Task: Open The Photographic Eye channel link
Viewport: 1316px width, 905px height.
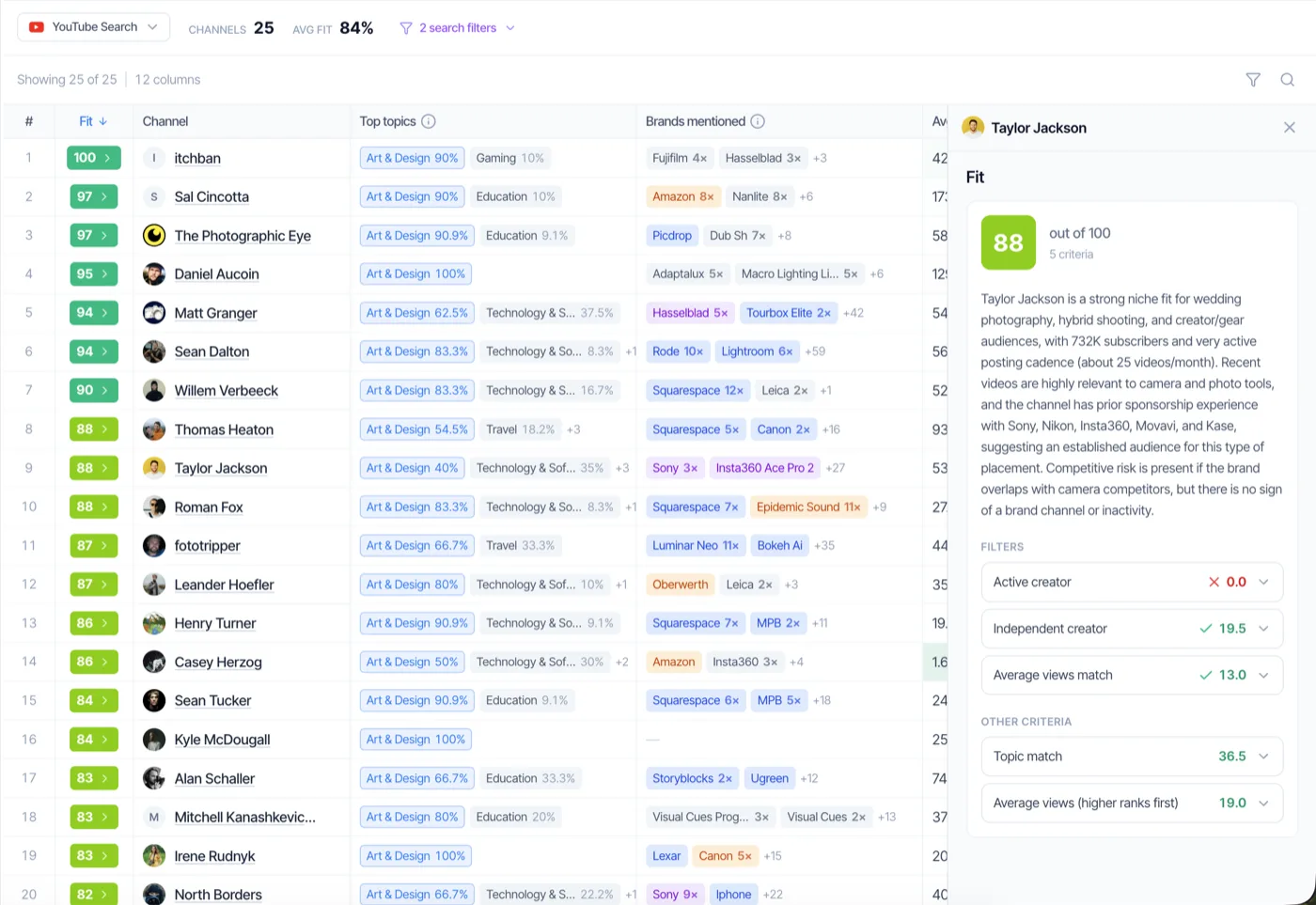Action: (243, 236)
